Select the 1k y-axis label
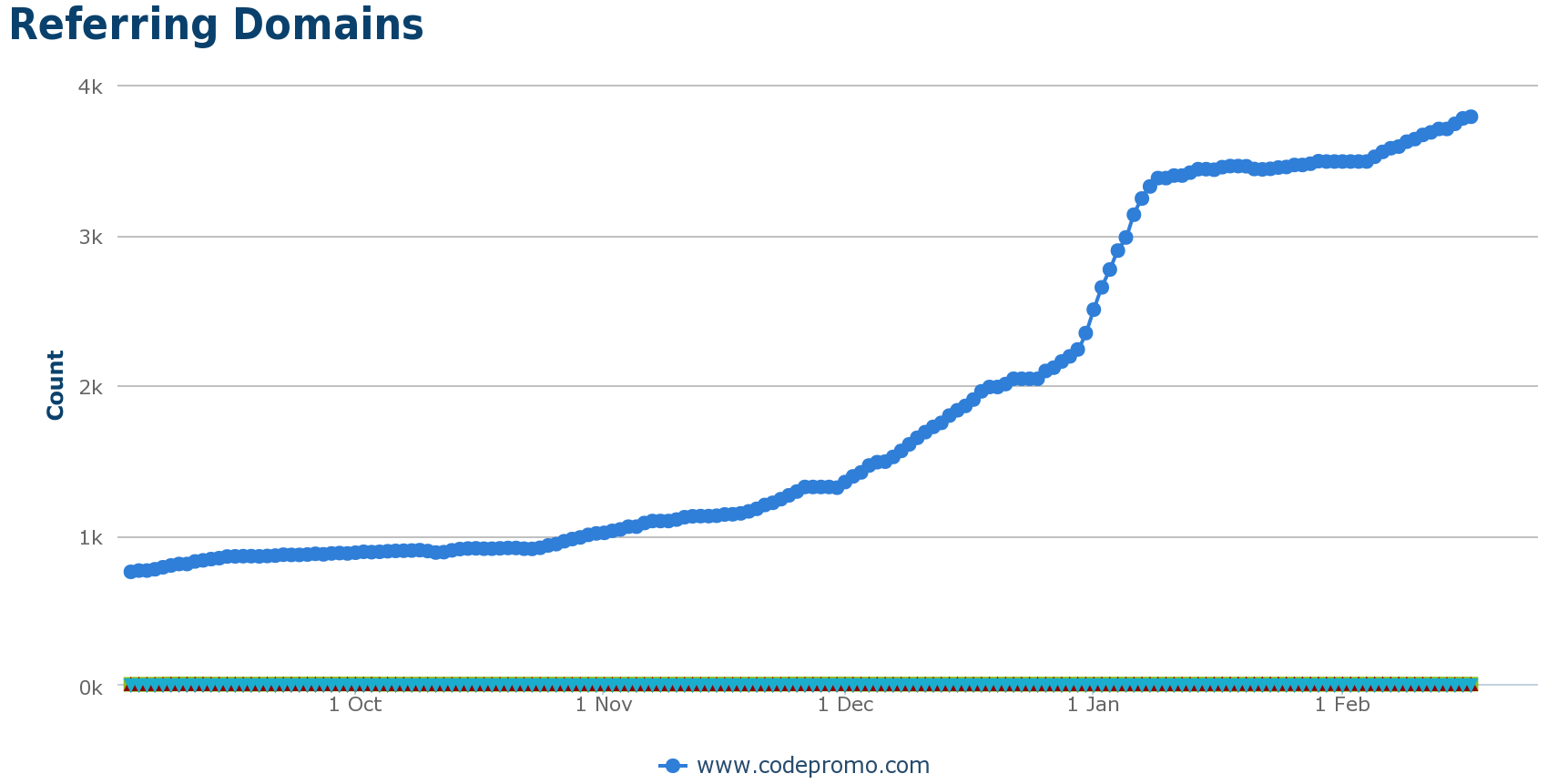 point(90,537)
